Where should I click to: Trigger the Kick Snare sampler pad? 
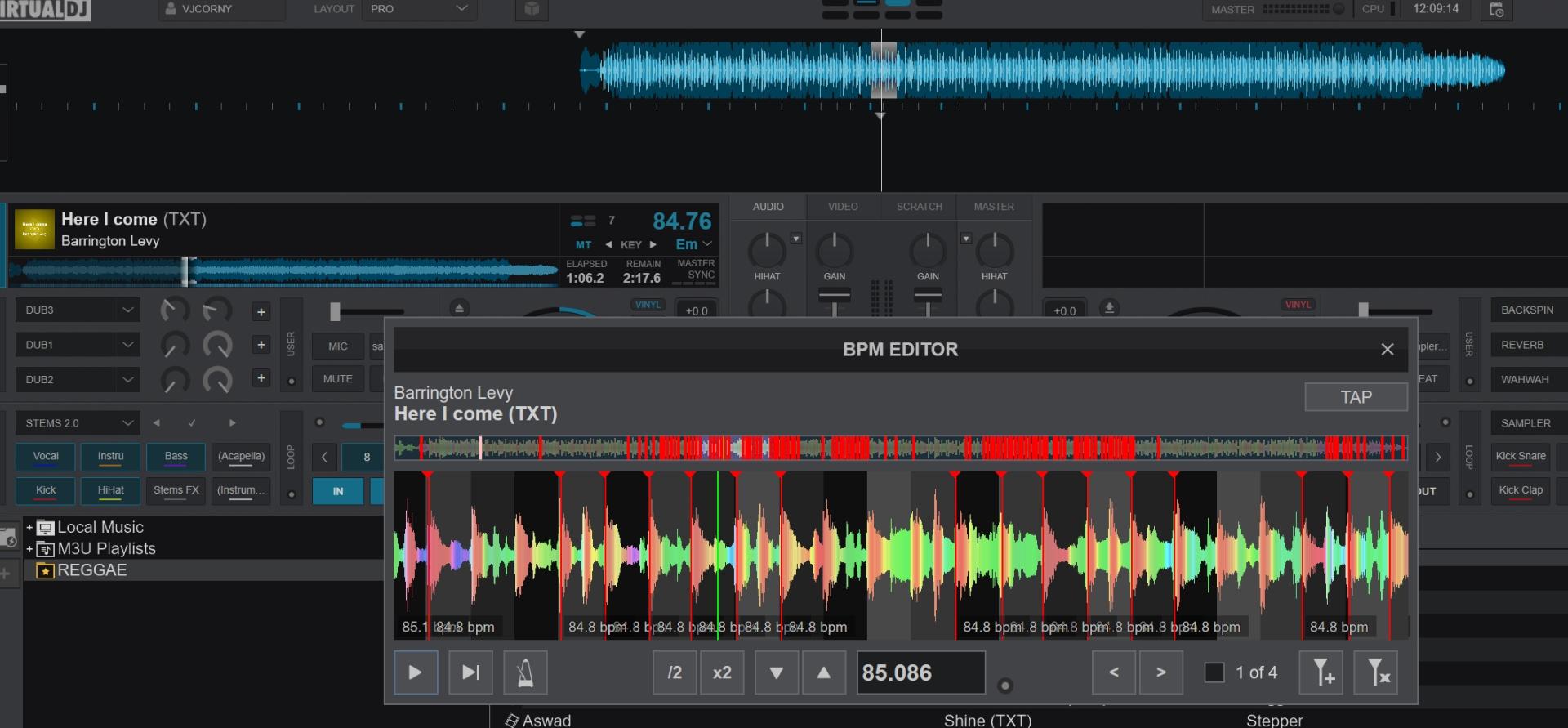click(1521, 457)
